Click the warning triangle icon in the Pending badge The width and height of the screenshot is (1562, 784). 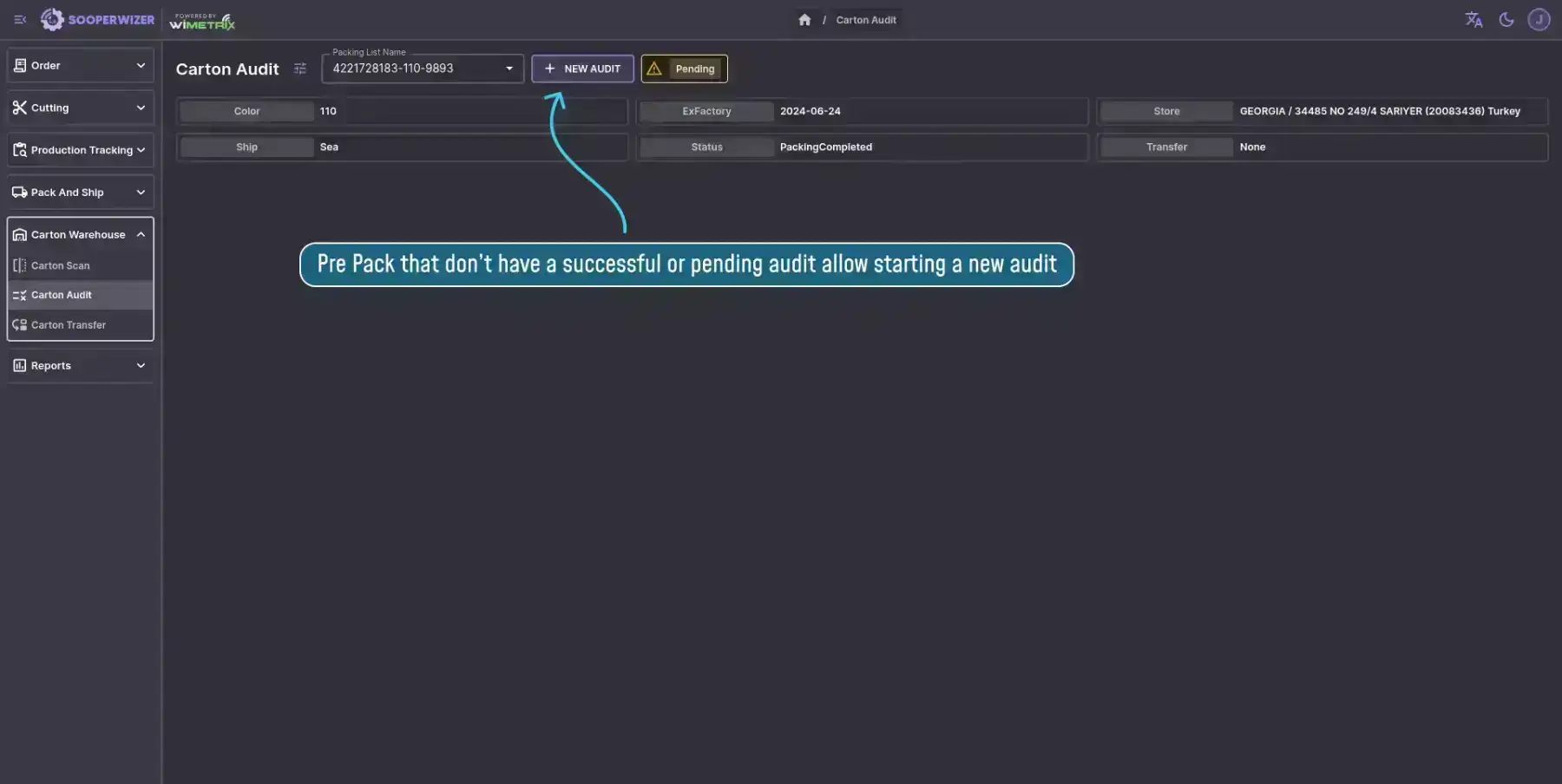(x=654, y=69)
